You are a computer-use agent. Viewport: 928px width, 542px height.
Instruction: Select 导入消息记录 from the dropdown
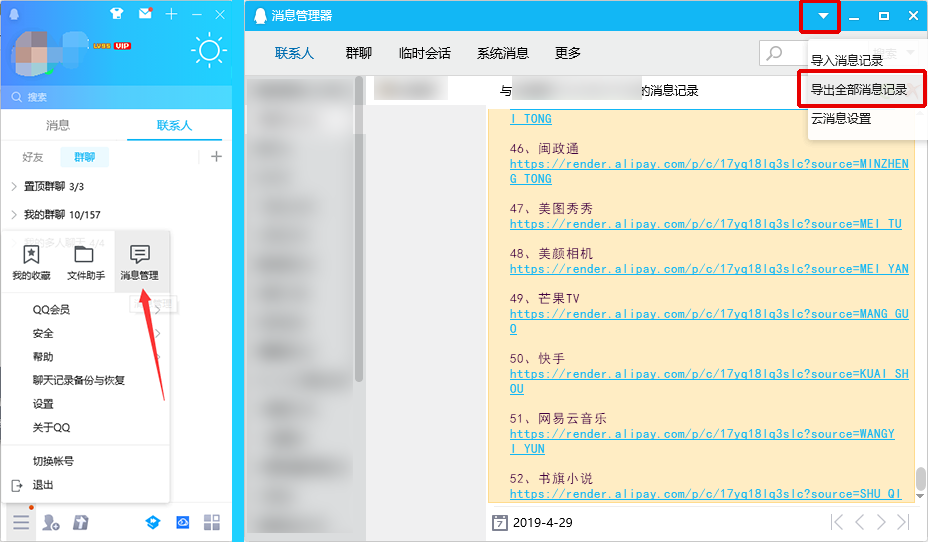point(847,60)
